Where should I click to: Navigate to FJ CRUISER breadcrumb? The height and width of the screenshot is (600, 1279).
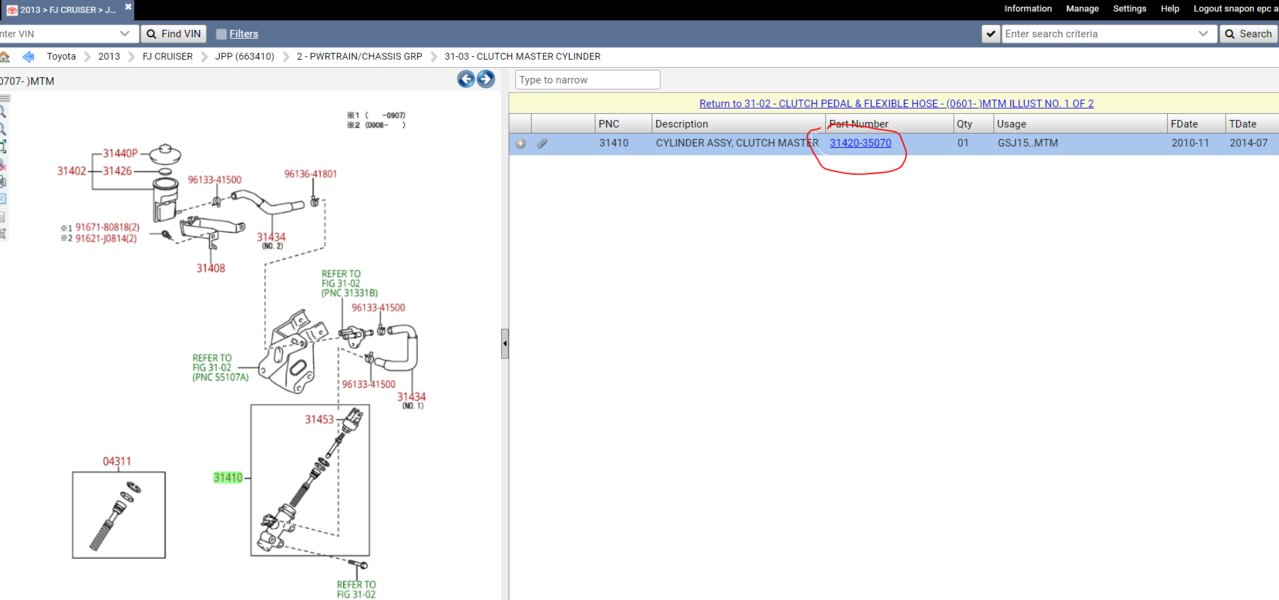(167, 57)
